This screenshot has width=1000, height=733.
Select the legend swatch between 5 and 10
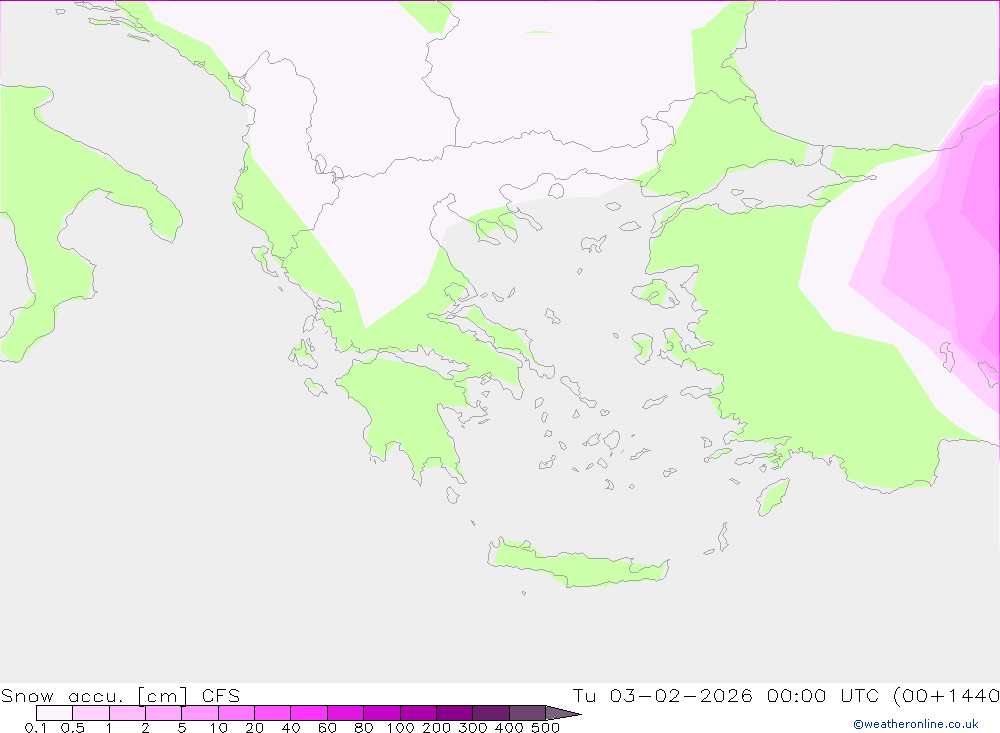point(200,713)
